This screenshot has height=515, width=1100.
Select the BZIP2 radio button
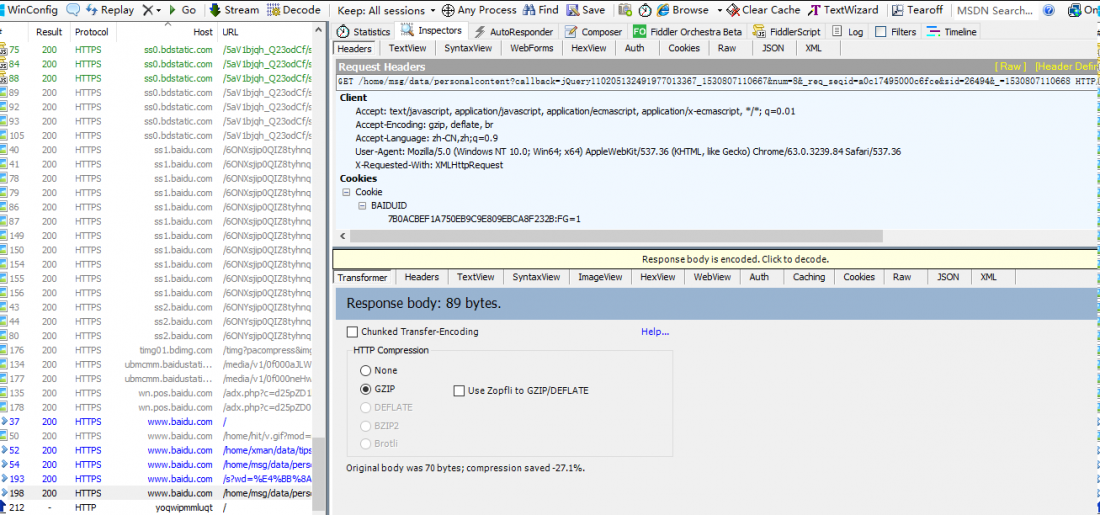click(x=365, y=425)
